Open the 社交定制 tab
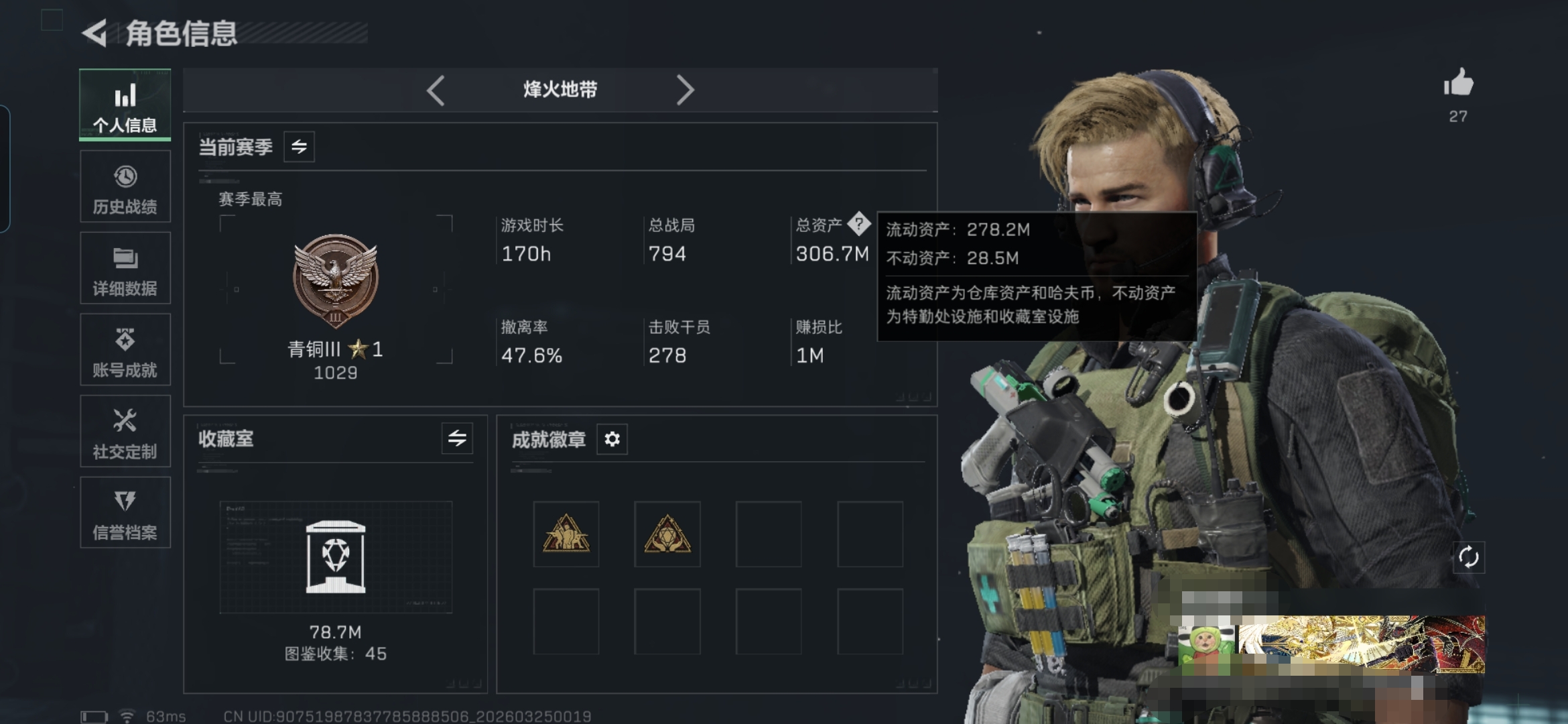 click(x=125, y=431)
